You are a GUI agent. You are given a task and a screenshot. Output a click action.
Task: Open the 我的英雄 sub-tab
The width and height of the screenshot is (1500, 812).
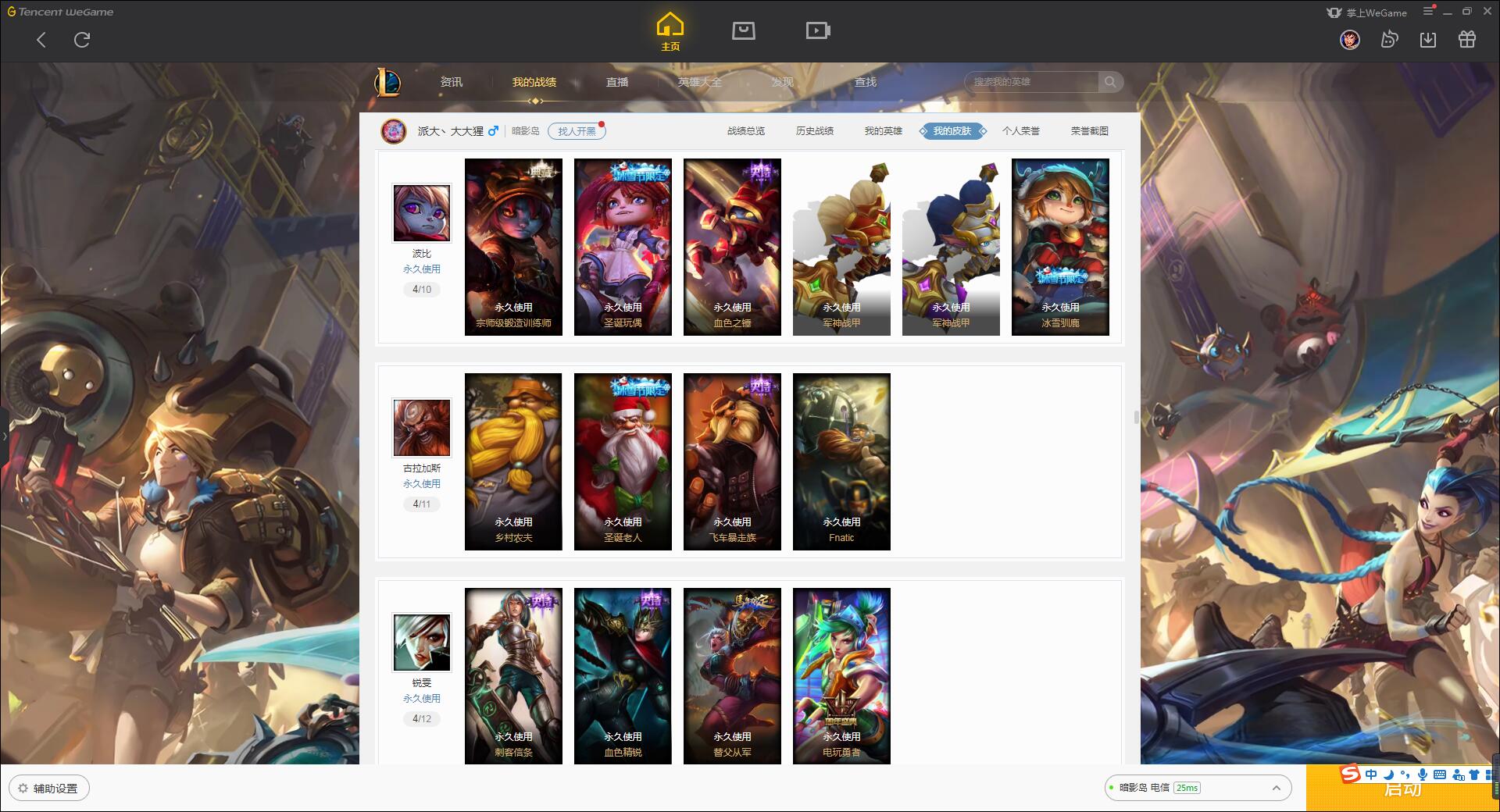point(884,131)
